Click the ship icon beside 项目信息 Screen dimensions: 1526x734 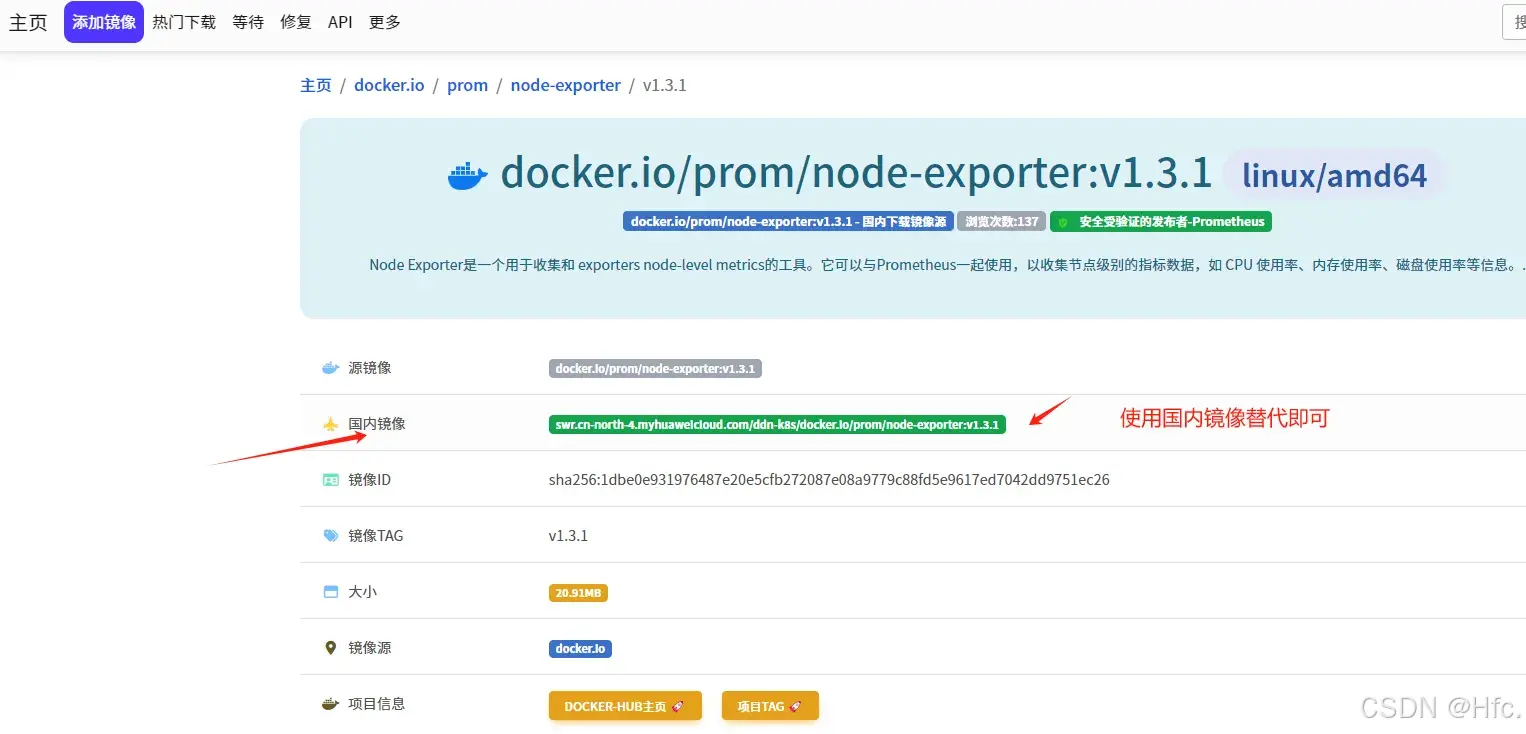click(x=331, y=704)
